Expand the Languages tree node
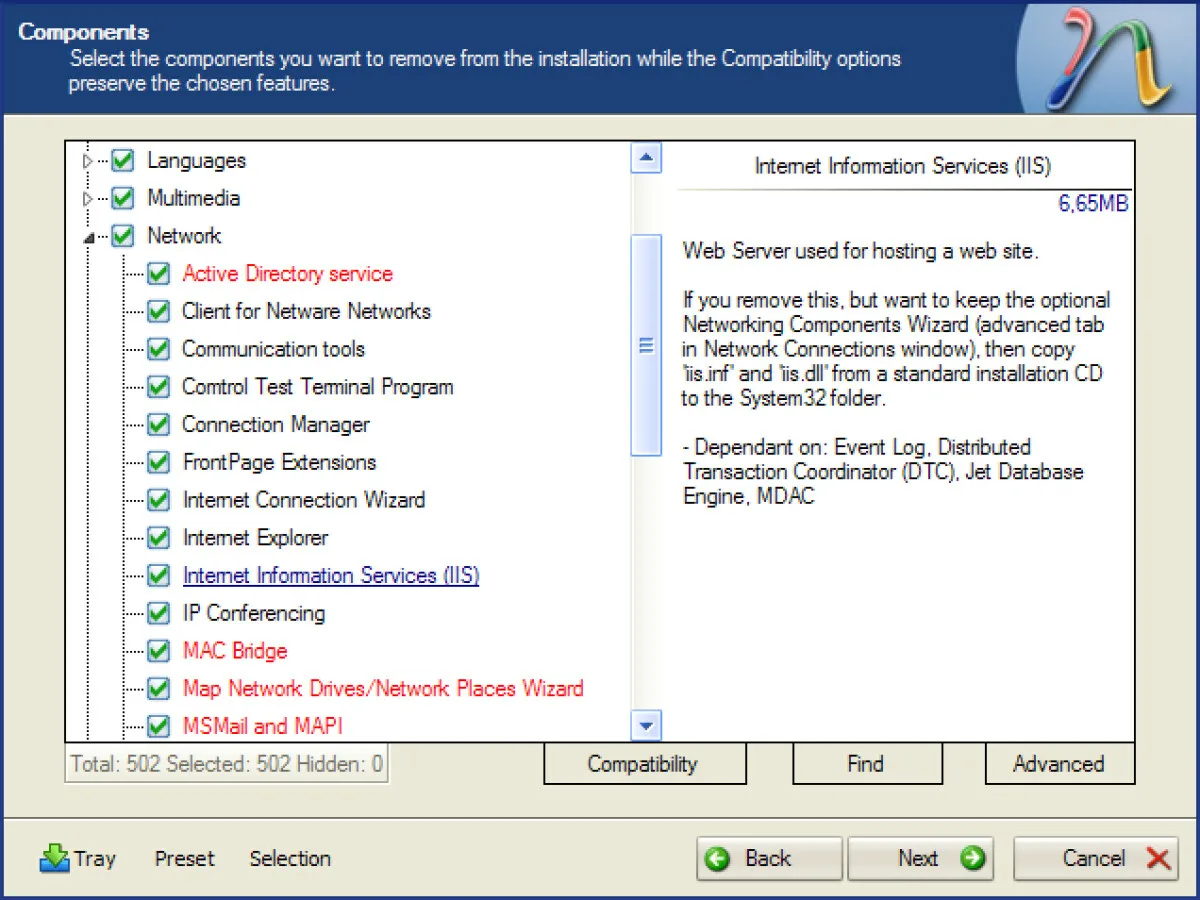This screenshot has height=900, width=1200. tap(88, 161)
